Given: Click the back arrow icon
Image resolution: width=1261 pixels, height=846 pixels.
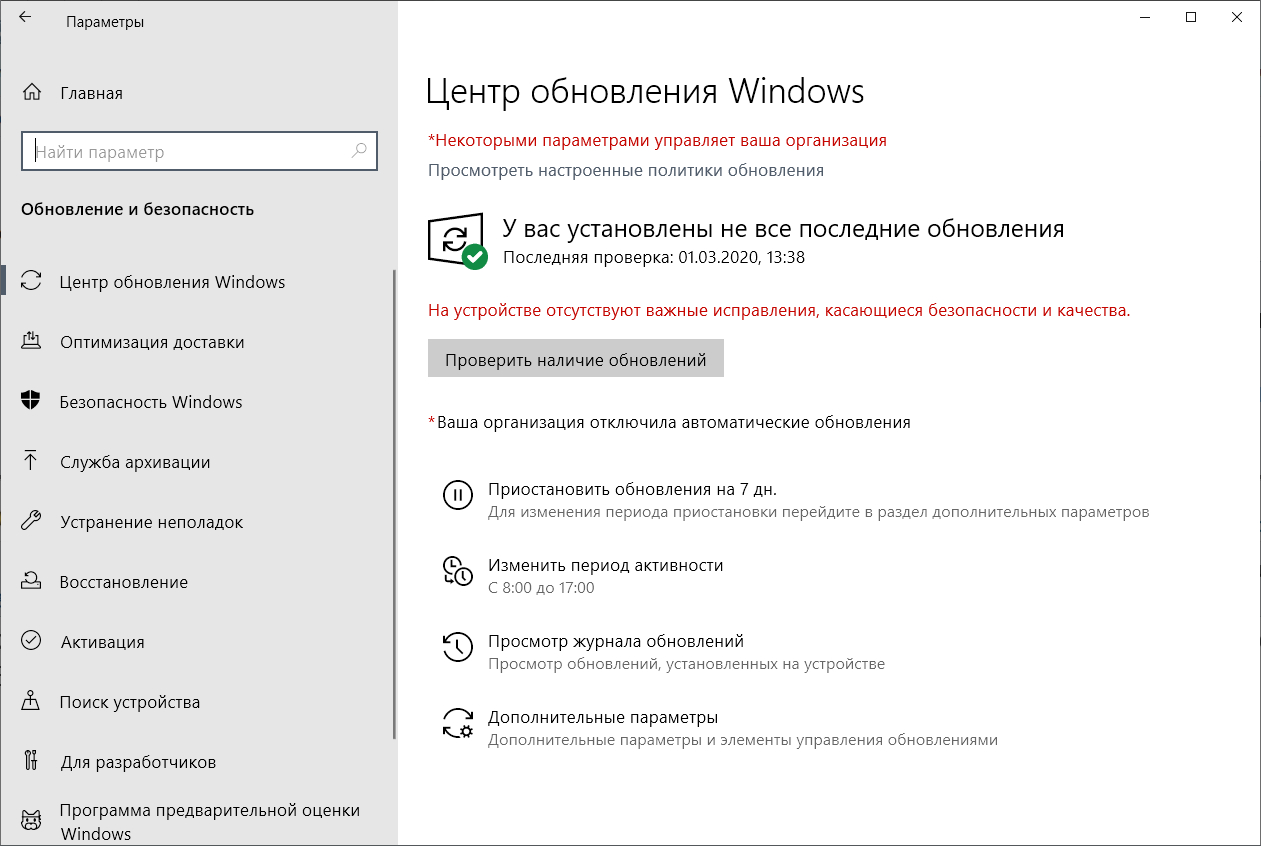Looking at the screenshot, I should point(25,18).
